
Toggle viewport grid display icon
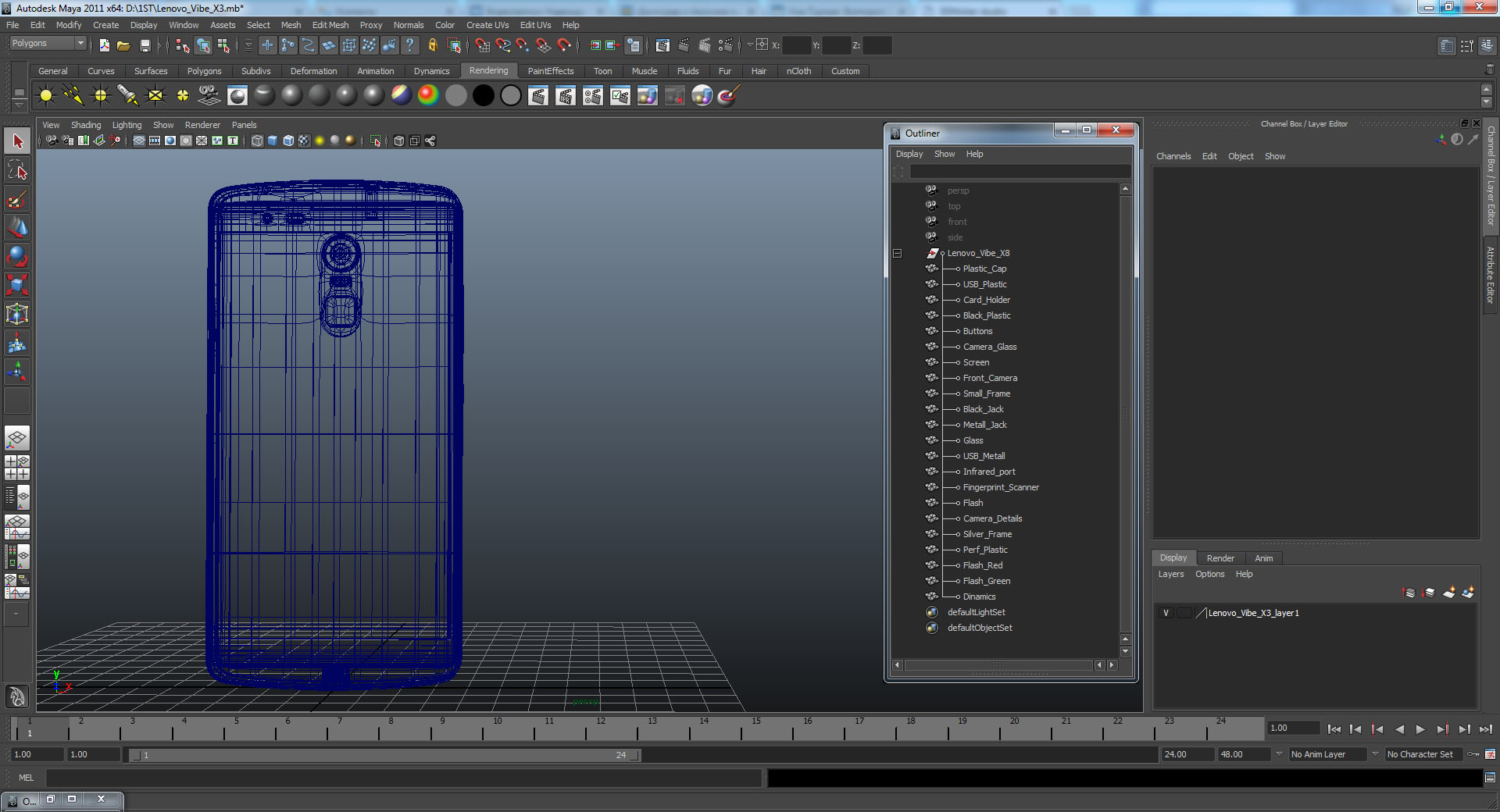click(x=138, y=141)
